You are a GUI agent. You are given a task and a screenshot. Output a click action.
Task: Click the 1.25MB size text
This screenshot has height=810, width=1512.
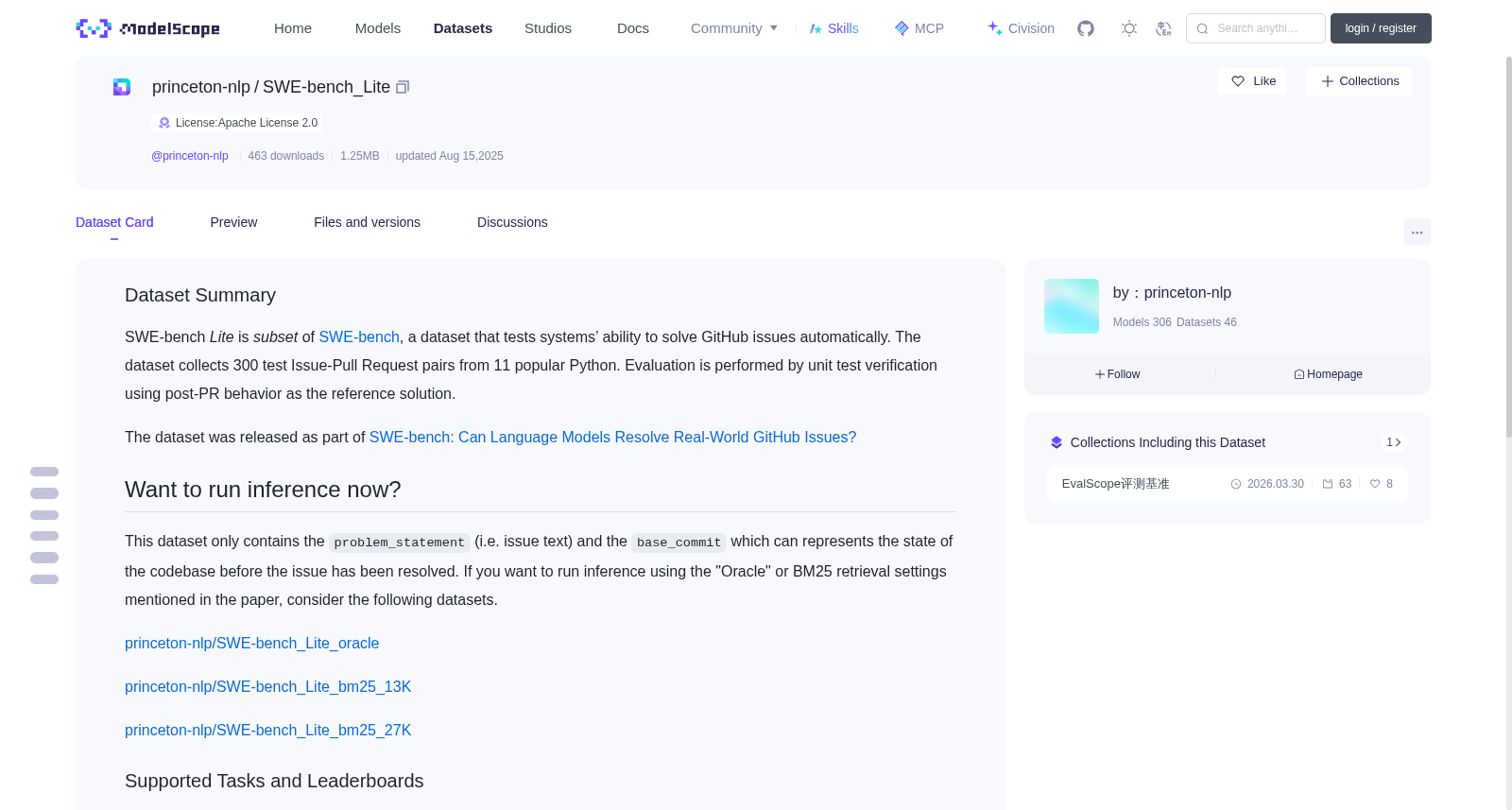(360, 156)
